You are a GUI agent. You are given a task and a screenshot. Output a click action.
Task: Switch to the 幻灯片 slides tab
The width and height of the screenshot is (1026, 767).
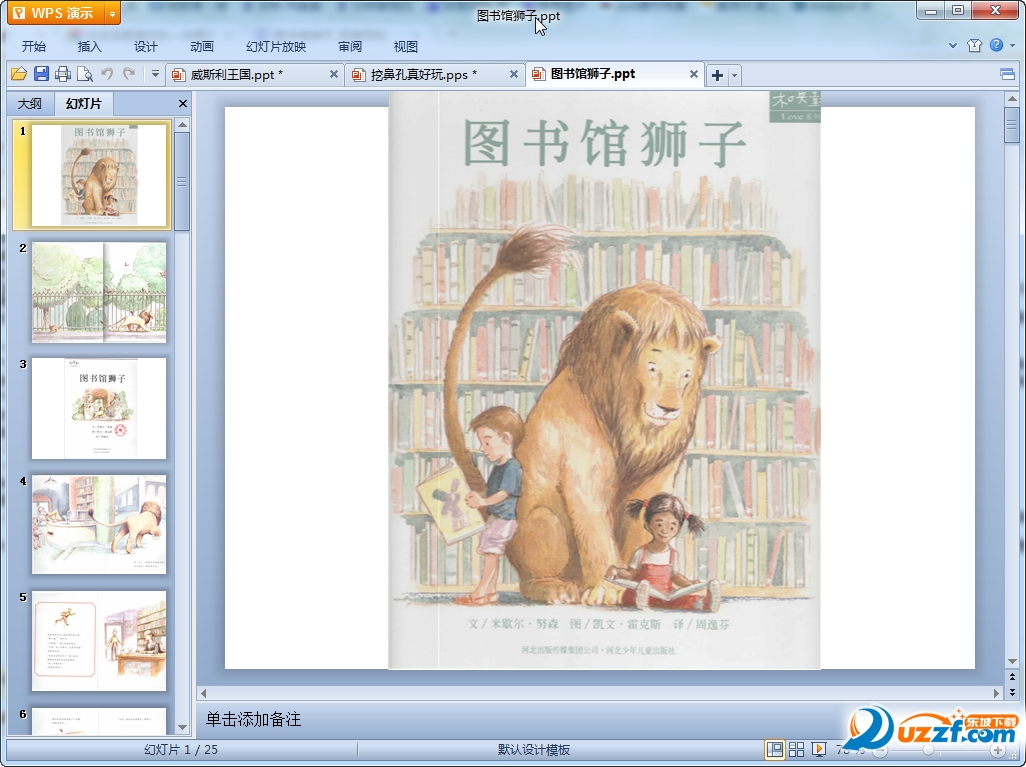coord(84,103)
